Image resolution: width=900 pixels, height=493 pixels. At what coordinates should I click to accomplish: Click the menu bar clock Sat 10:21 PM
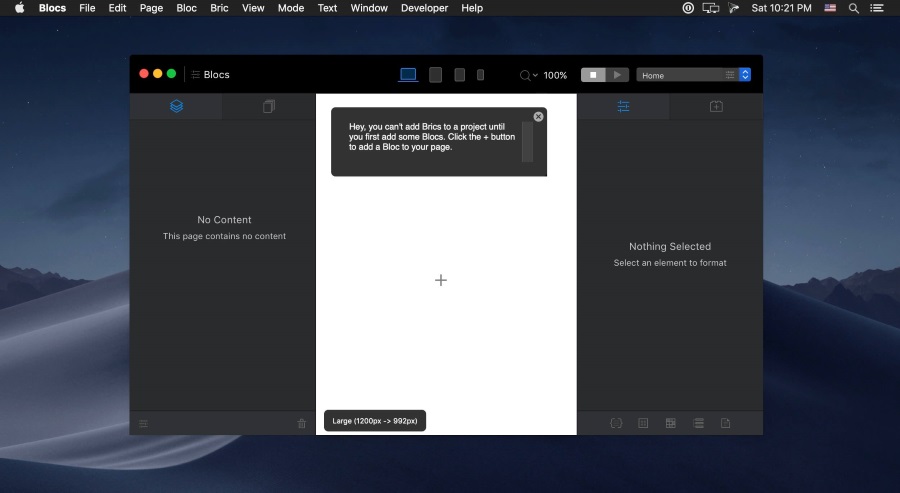coord(781,8)
